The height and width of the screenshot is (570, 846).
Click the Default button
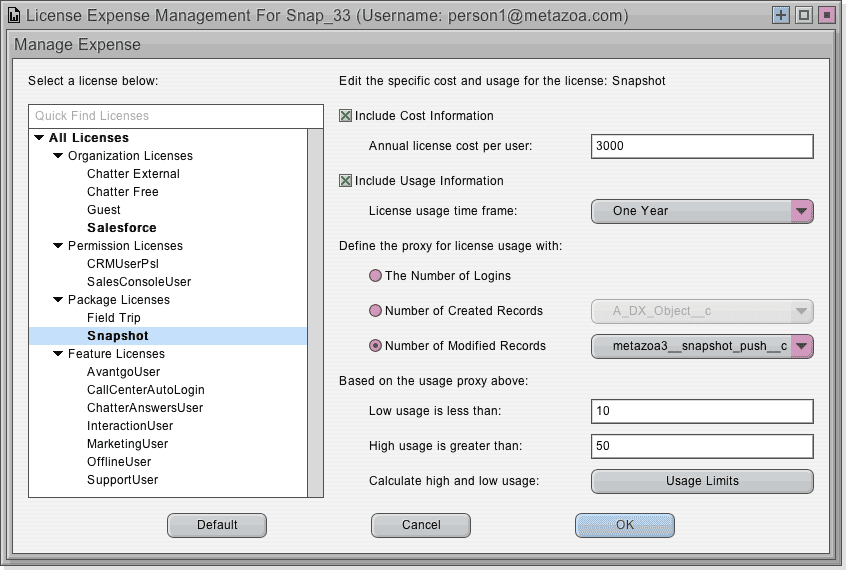(217, 525)
